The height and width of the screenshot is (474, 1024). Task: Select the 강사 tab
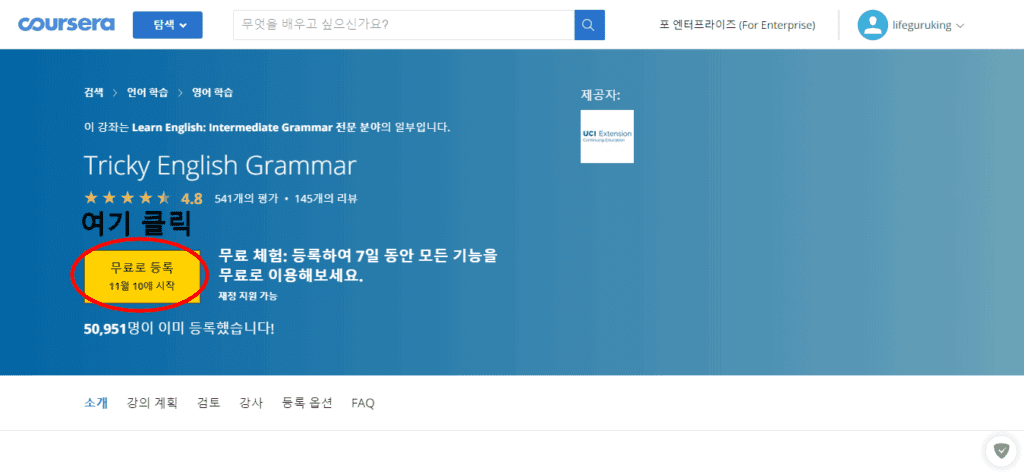coord(251,403)
